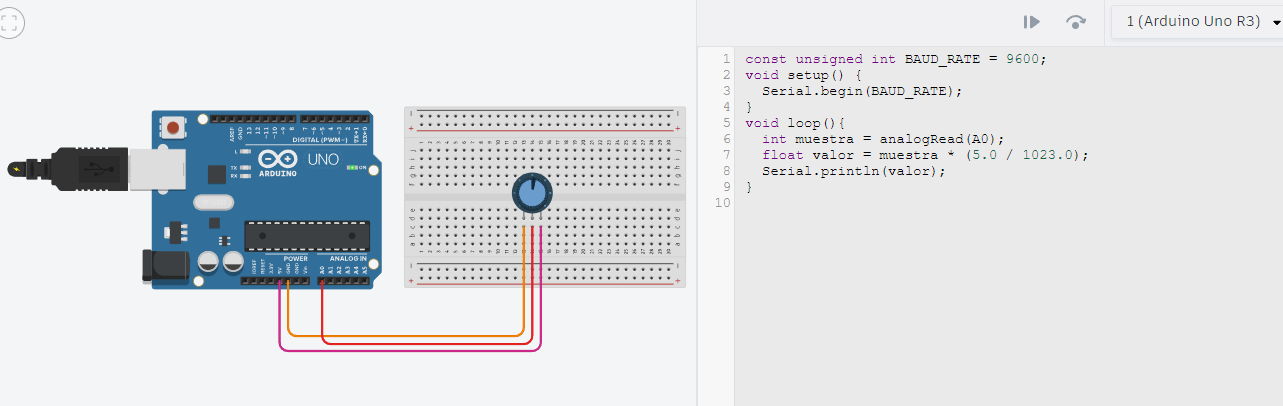Click the Arduino UNO logo
Viewport: 1283px width, 406px height.
click(296, 161)
